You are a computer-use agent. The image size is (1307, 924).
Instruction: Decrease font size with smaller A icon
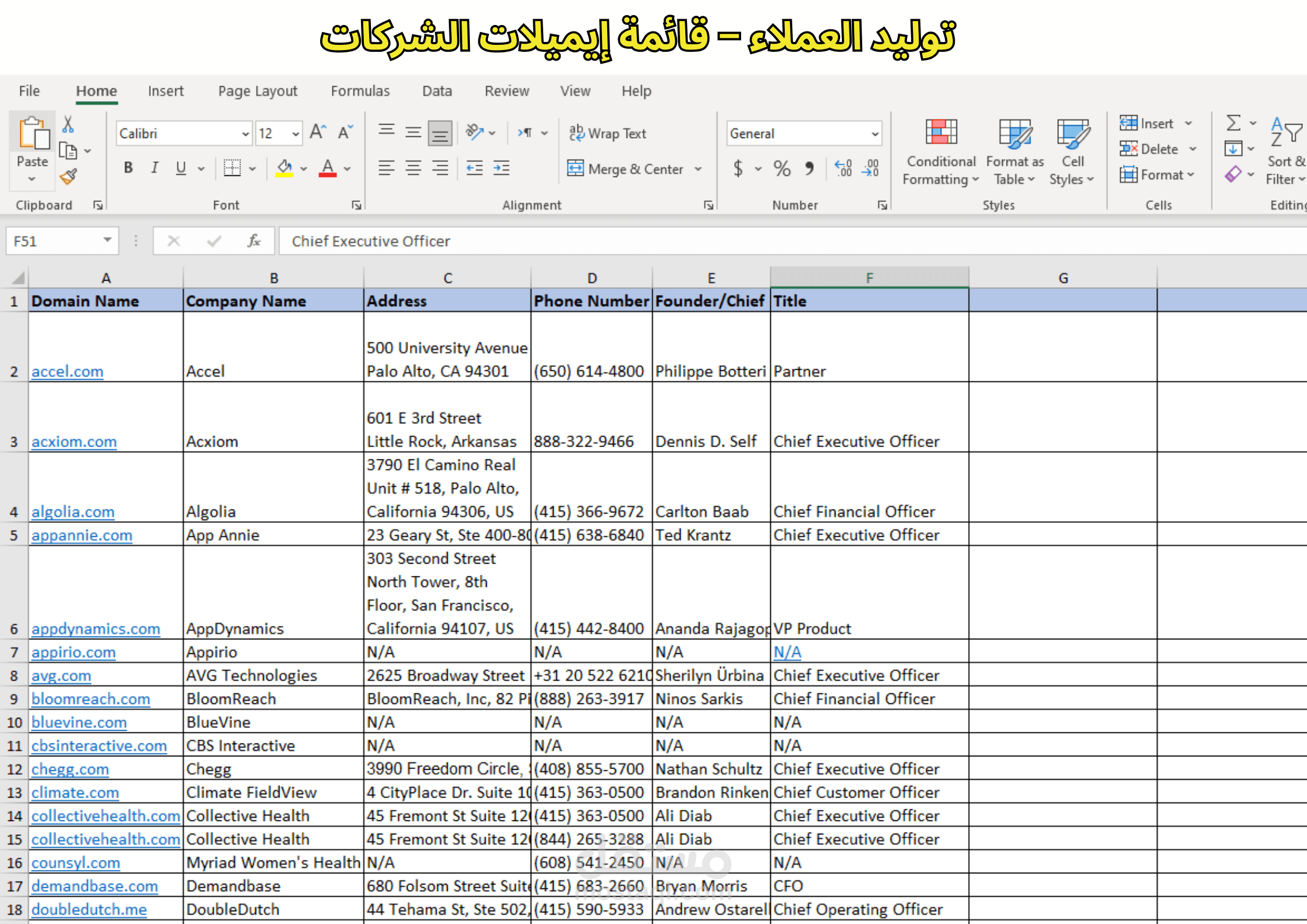345,132
